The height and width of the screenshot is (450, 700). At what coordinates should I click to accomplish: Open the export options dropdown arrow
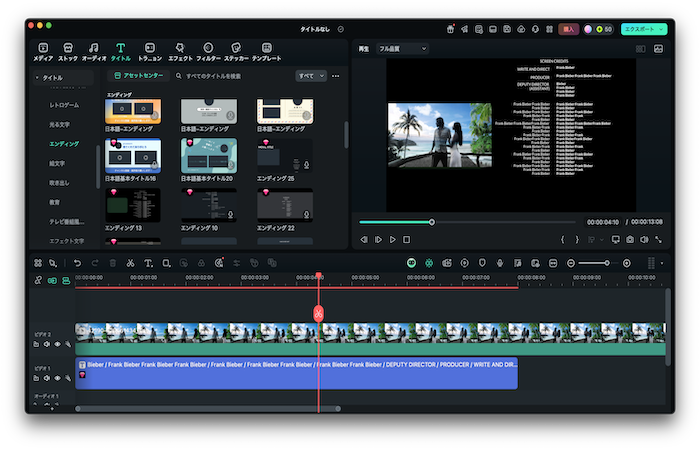tap(661, 29)
